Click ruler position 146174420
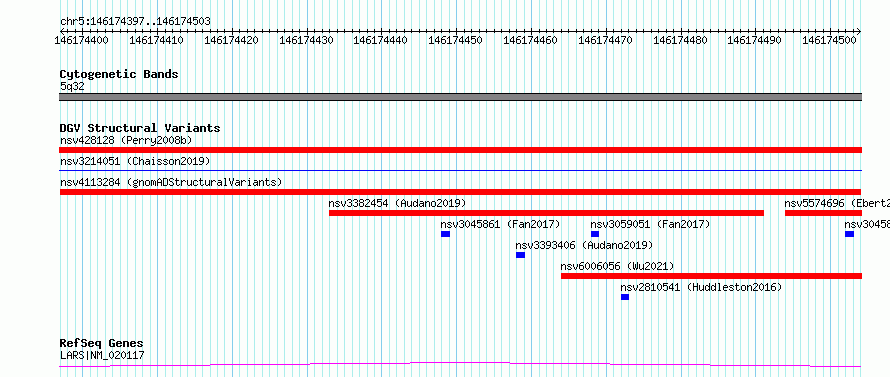The image size is (890, 377). click(231, 40)
